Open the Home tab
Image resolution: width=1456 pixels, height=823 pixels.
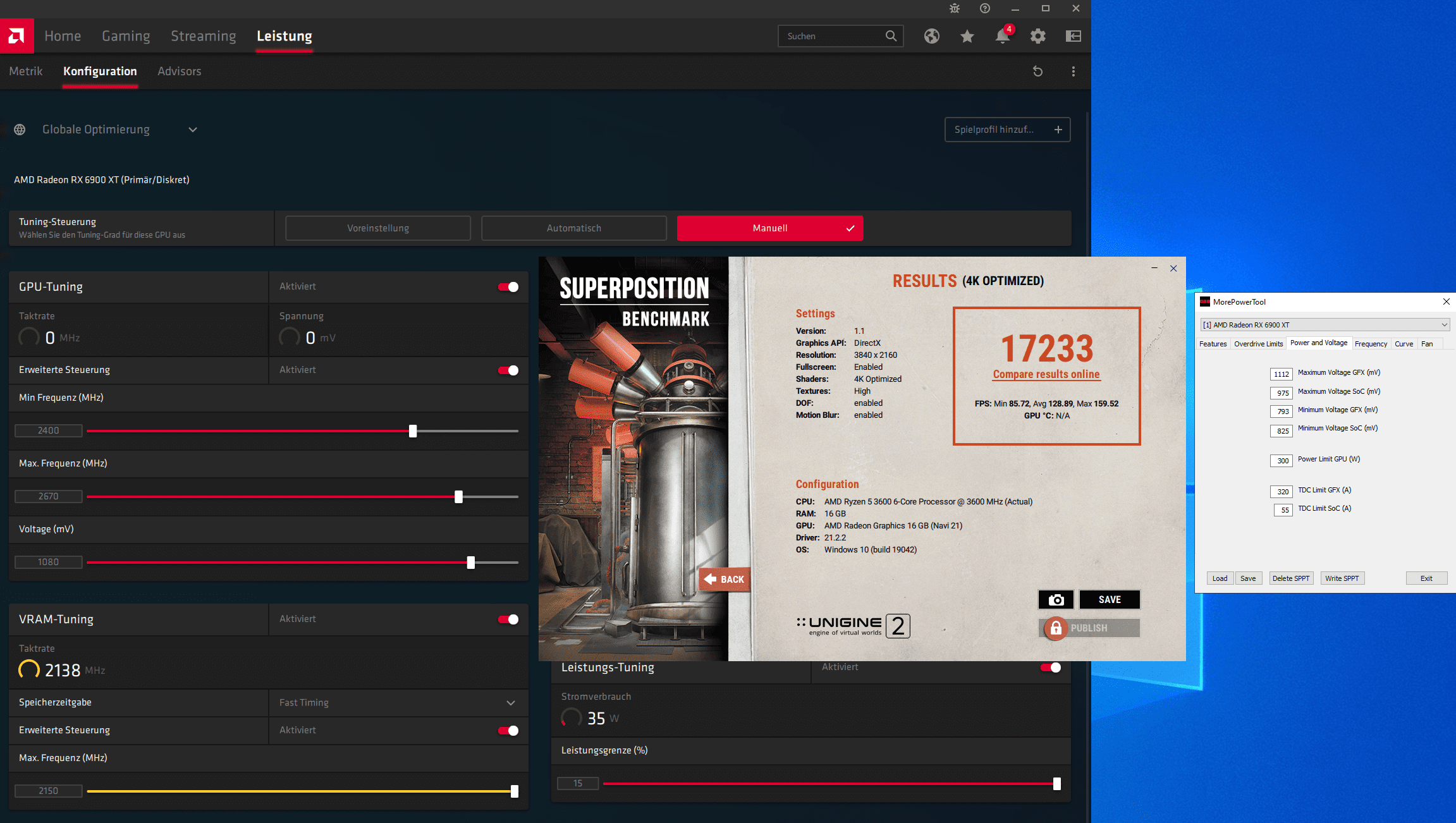point(63,36)
